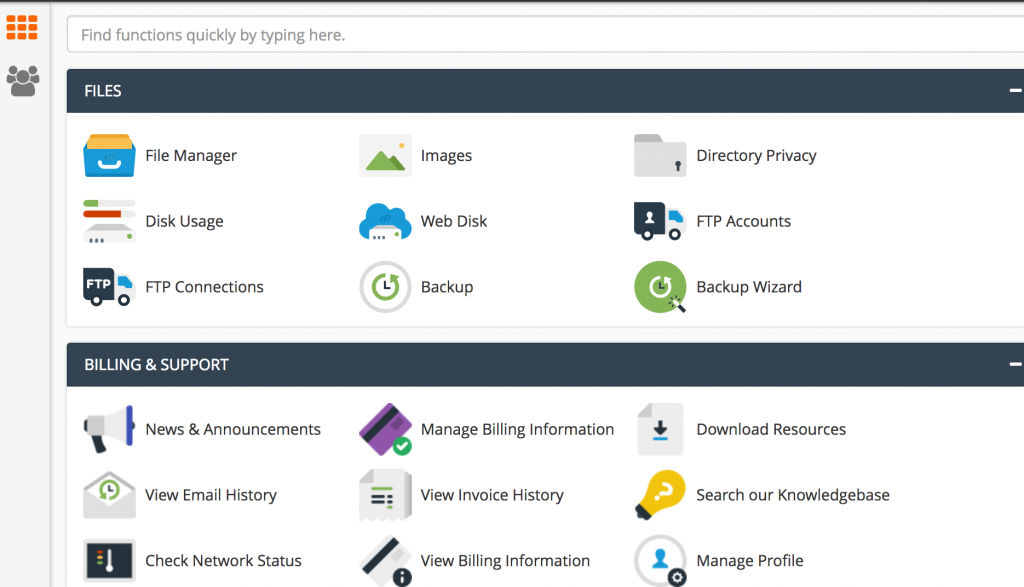Click the Check Network Status icon
The image size is (1024, 587).
coord(109,560)
